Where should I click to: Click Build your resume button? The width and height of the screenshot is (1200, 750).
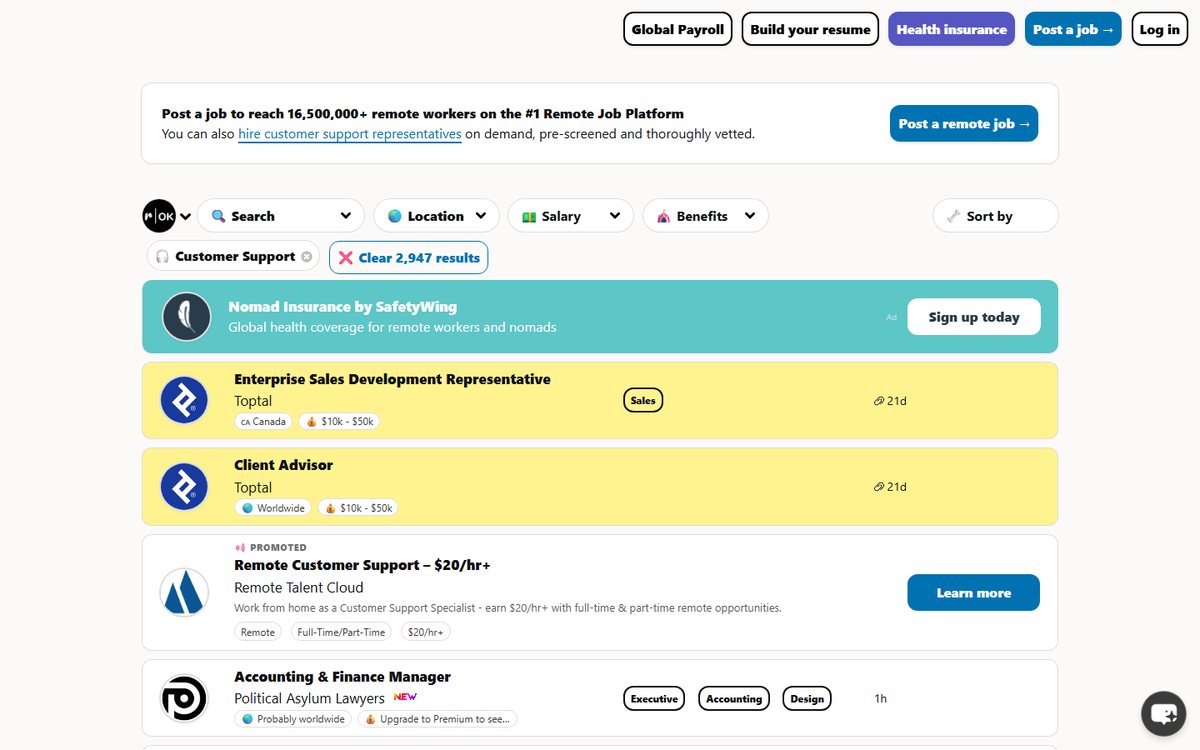tap(810, 29)
